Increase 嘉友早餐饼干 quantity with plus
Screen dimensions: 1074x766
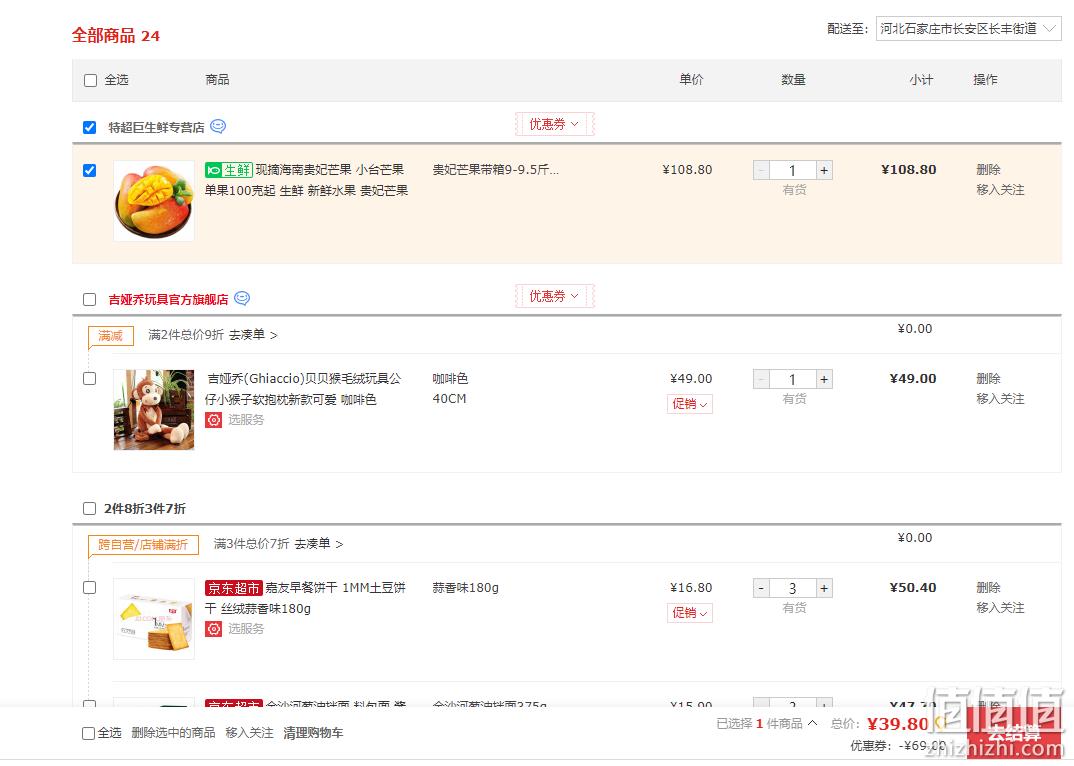(824, 589)
